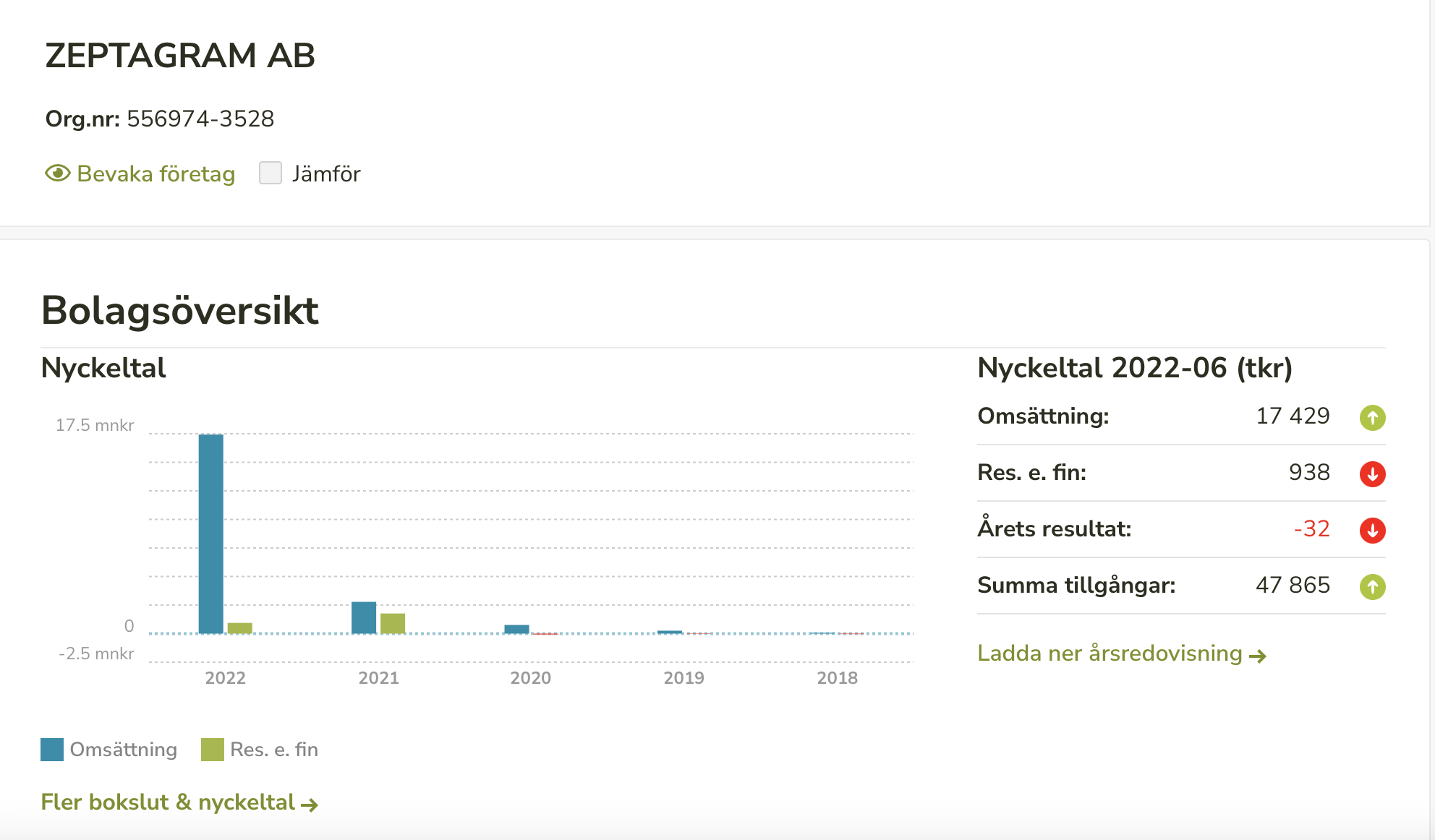Tick the Jämför checkbox
Screen dimensions: 1435x840
tap(271, 173)
